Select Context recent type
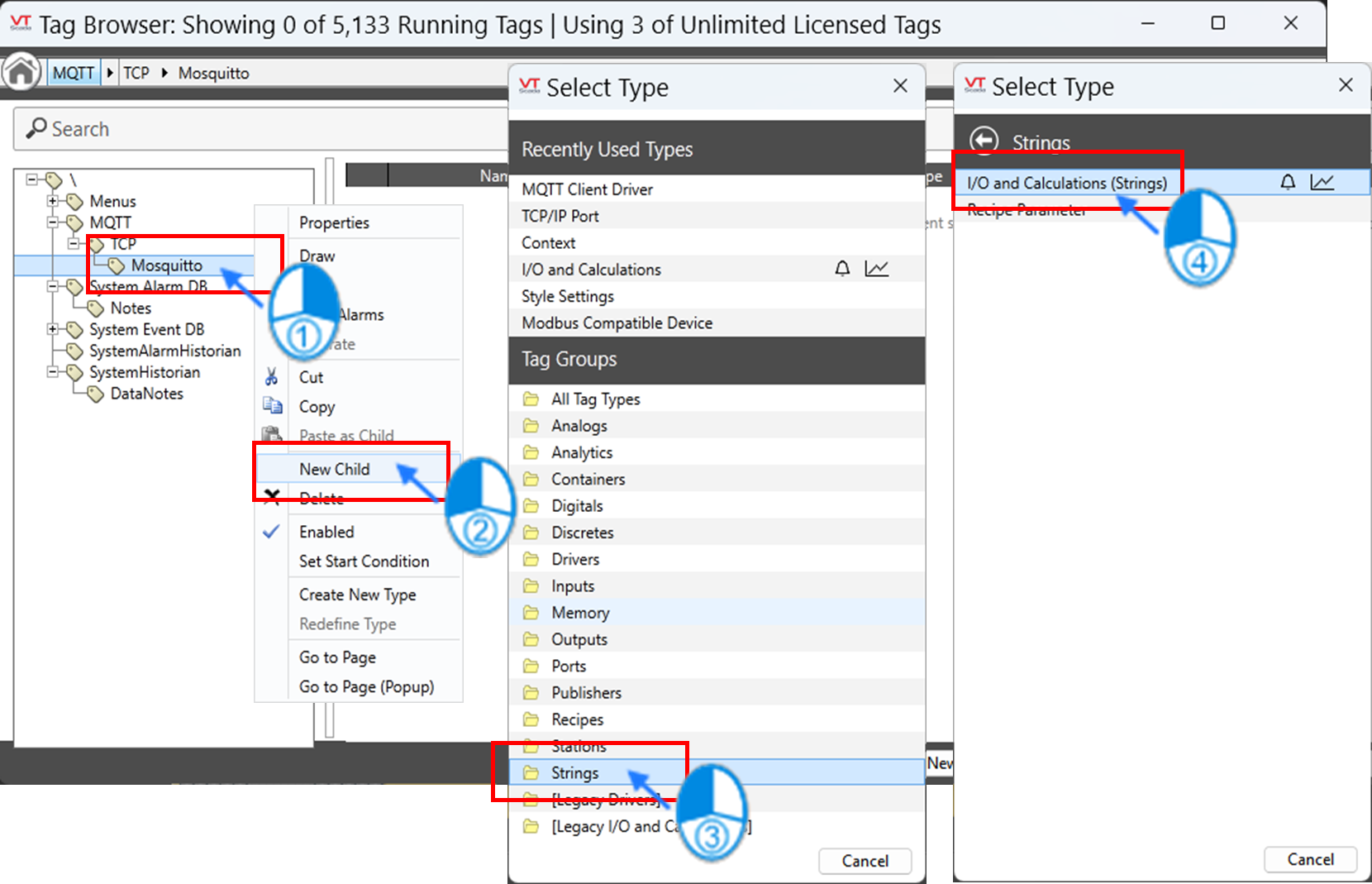This screenshot has height=884, width=1372. click(717, 242)
